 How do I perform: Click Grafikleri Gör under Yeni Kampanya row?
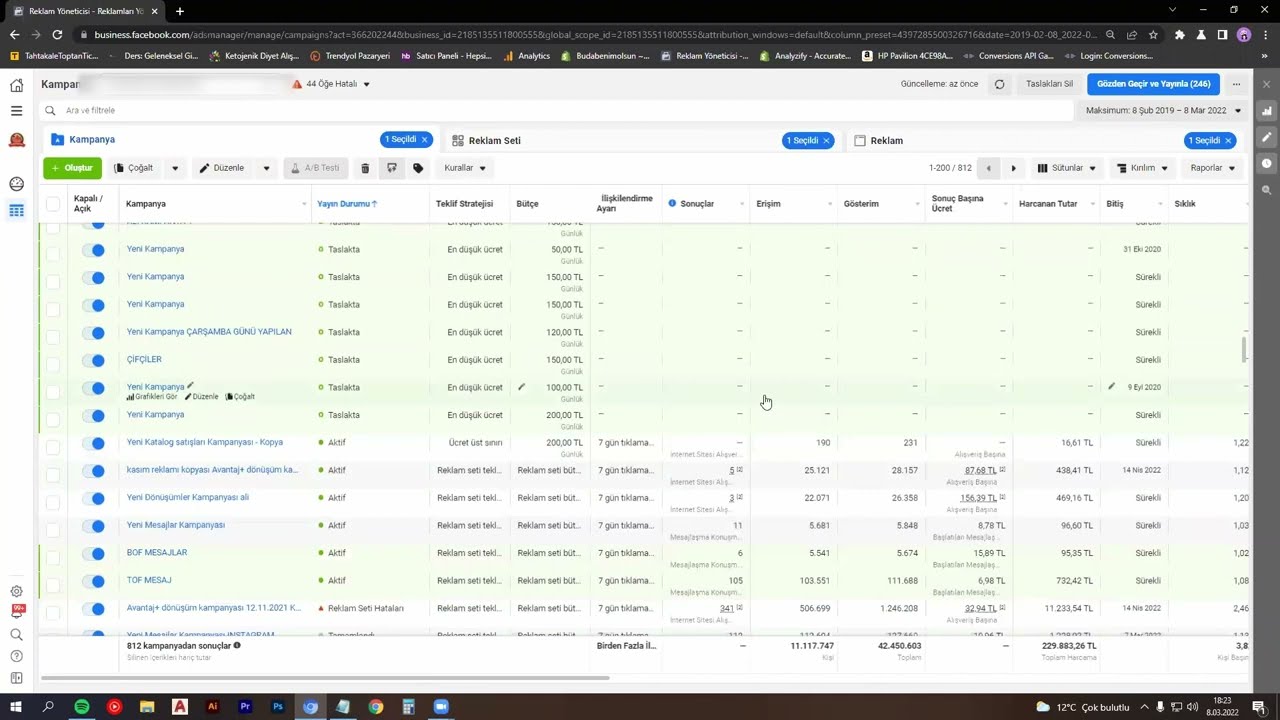click(x=152, y=397)
